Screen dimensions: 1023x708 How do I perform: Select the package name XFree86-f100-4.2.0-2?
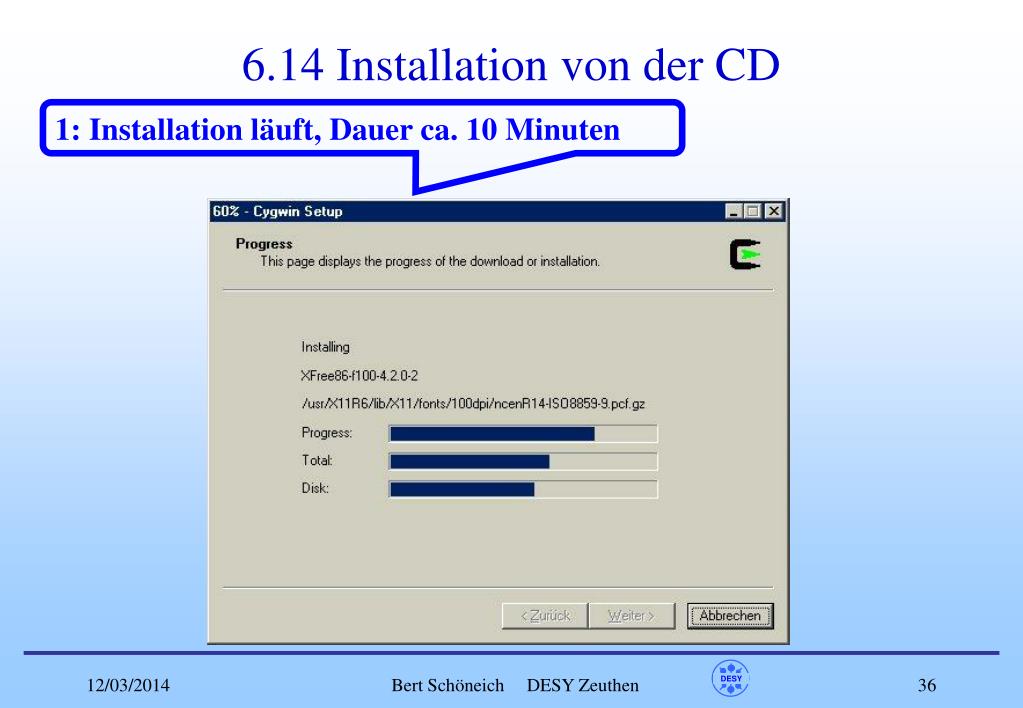pos(359,376)
